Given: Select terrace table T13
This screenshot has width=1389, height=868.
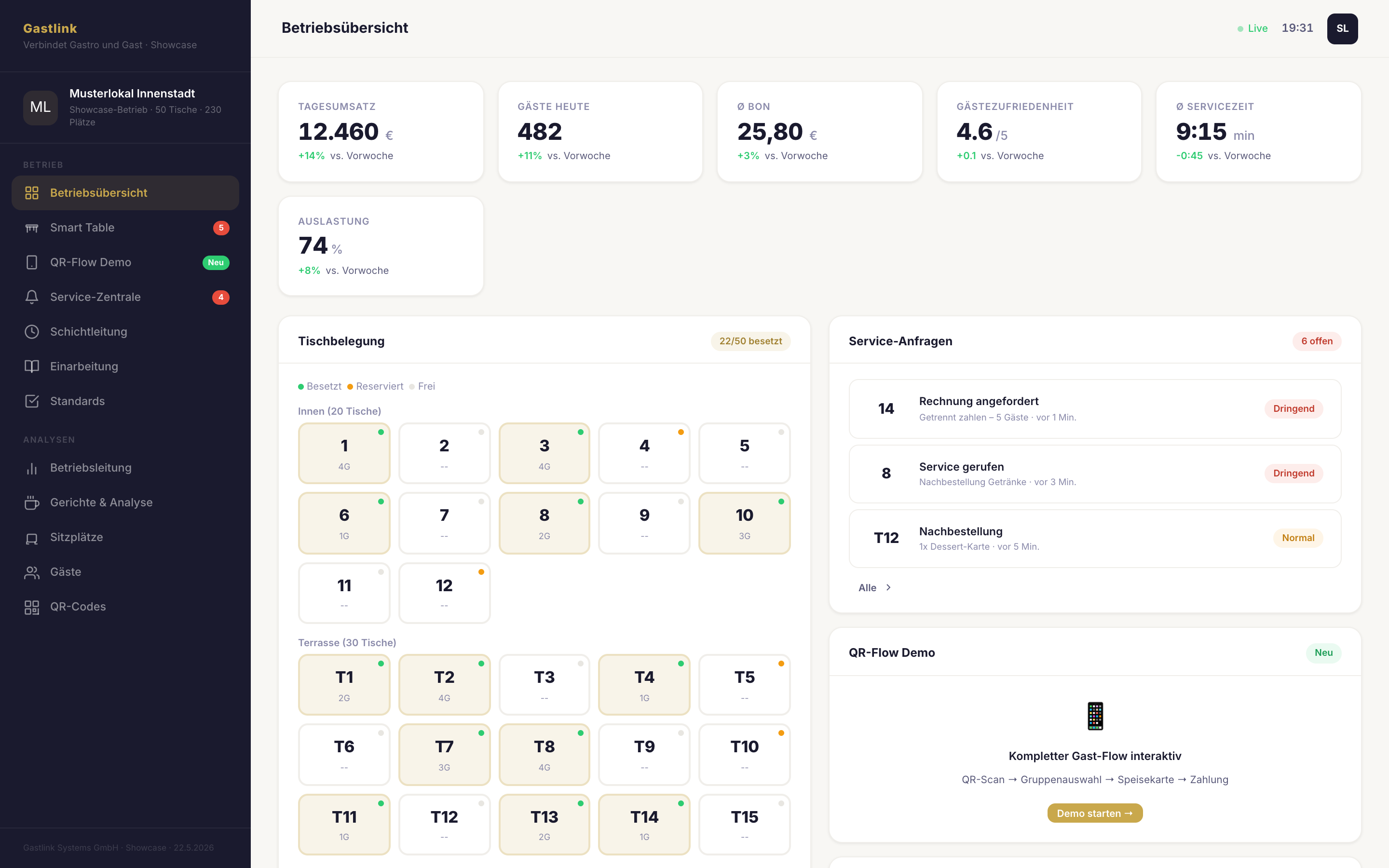Looking at the screenshot, I should click(544, 825).
